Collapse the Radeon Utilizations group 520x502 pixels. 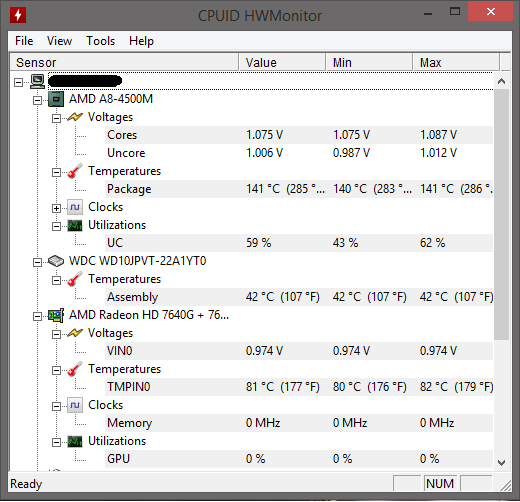click(x=56, y=442)
